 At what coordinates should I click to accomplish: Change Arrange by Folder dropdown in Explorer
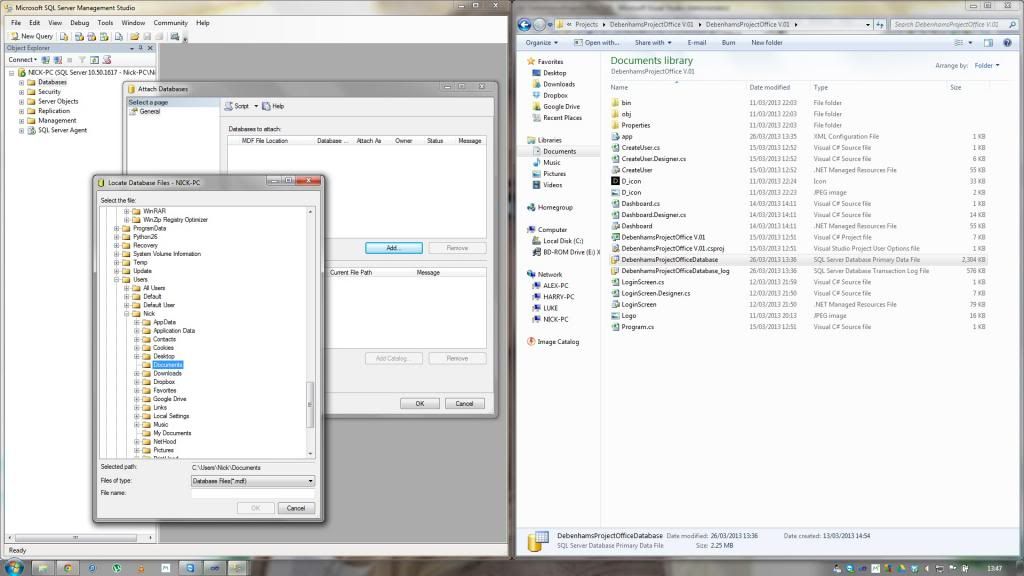pyautogui.click(x=987, y=65)
